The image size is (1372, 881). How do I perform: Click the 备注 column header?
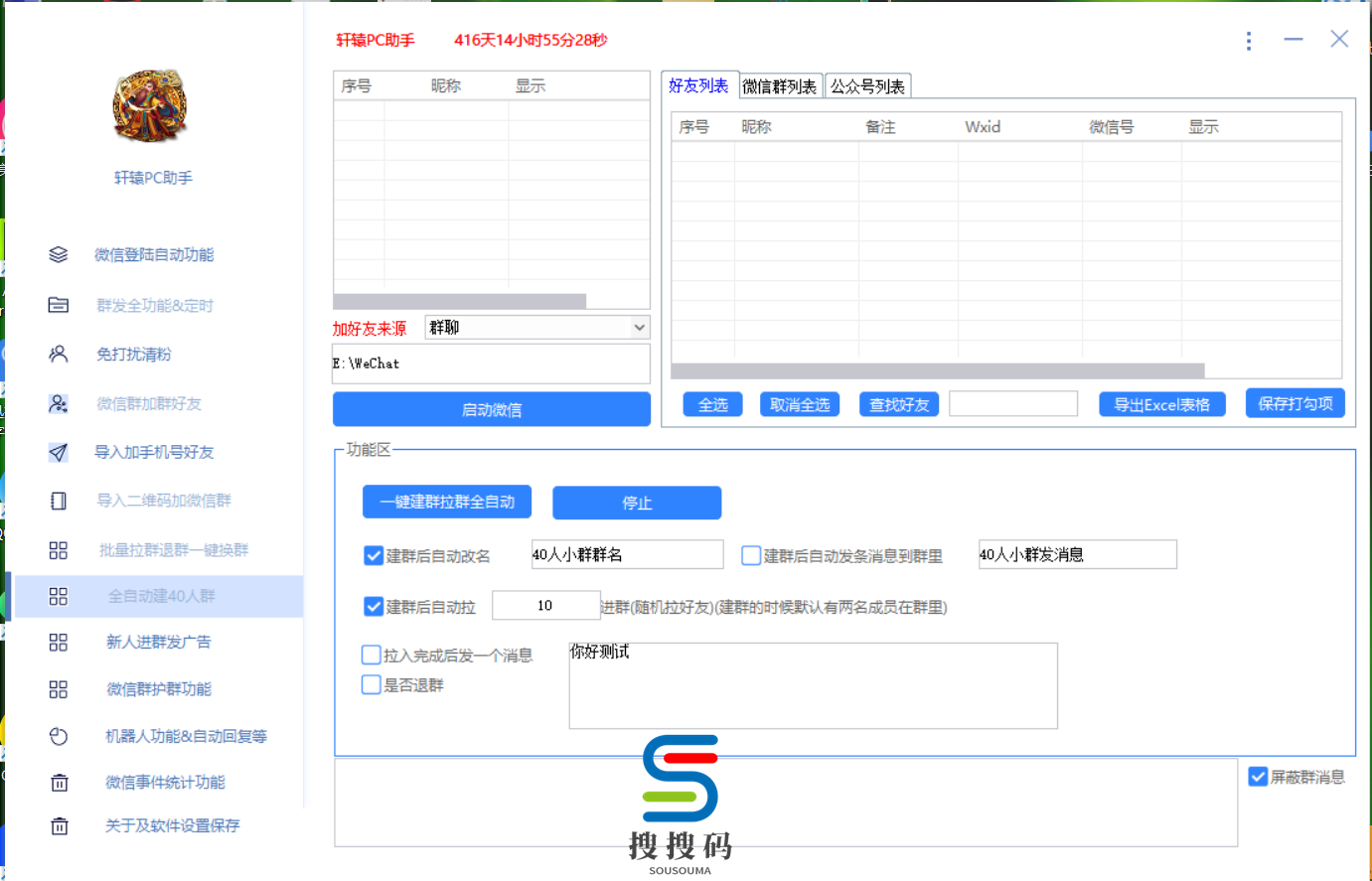click(880, 127)
